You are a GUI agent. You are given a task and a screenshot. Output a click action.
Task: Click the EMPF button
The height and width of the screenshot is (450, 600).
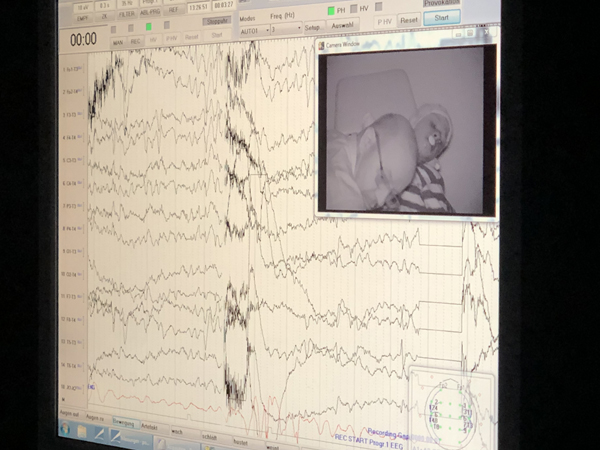[83, 18]
